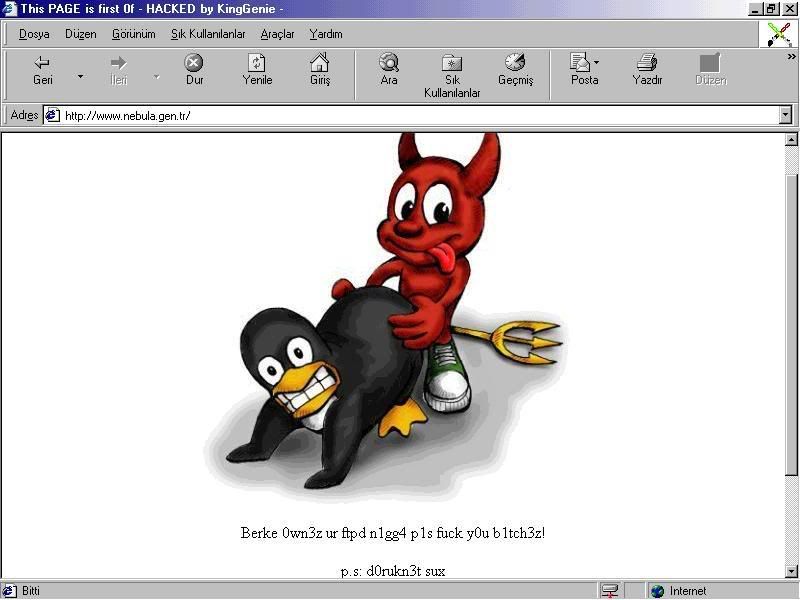Image resolution: width=800 pixels, height=600 pixels.
Task: Go back with the Geri button
Action: click(43, 71)
